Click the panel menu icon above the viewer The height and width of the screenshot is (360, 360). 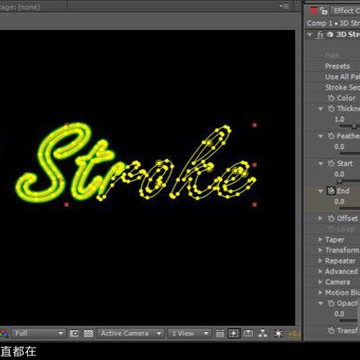[x=284, y=6]
